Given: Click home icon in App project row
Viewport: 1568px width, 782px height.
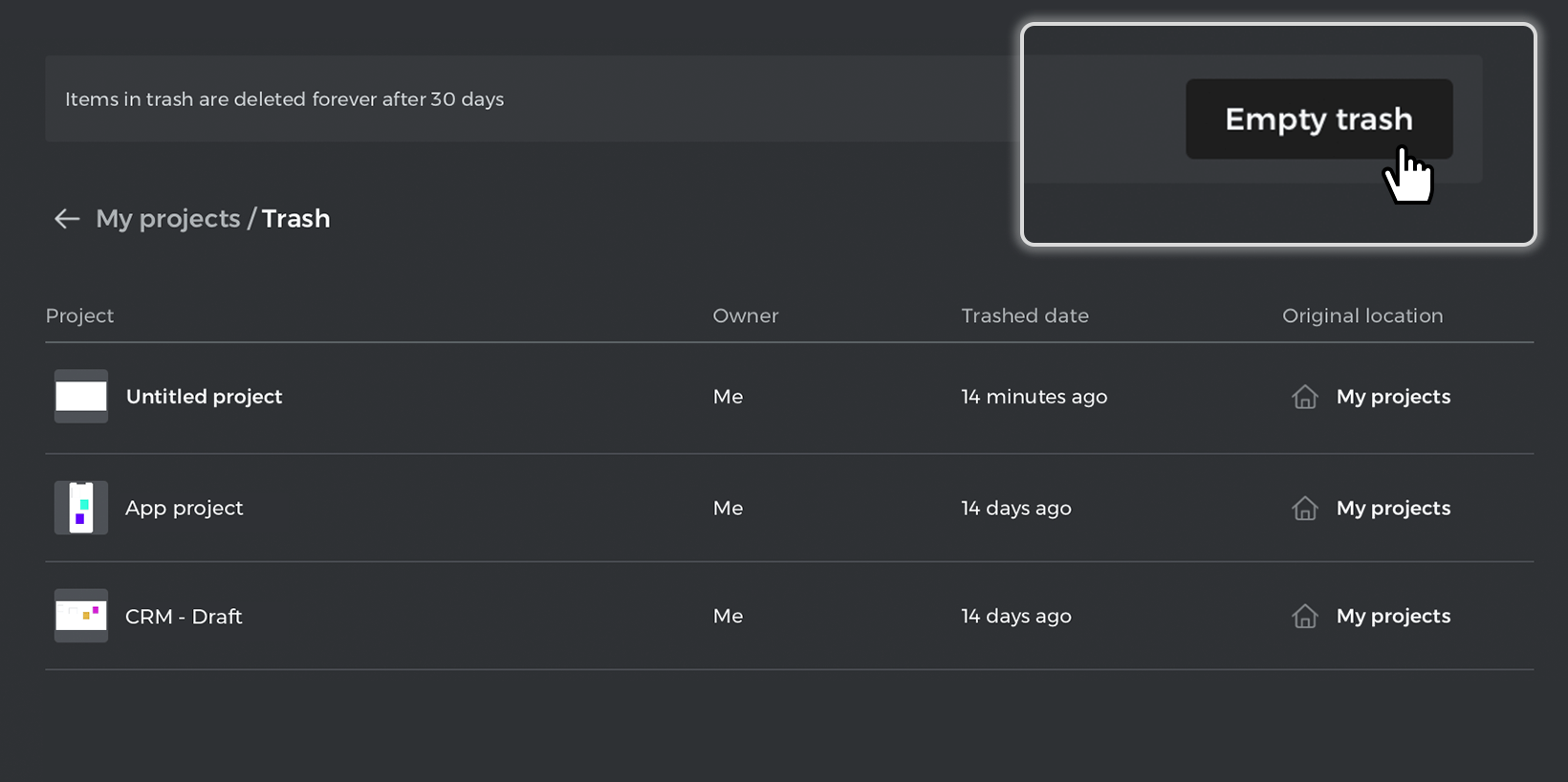Looking at the screenshot, I should (x=1305, y=509).
